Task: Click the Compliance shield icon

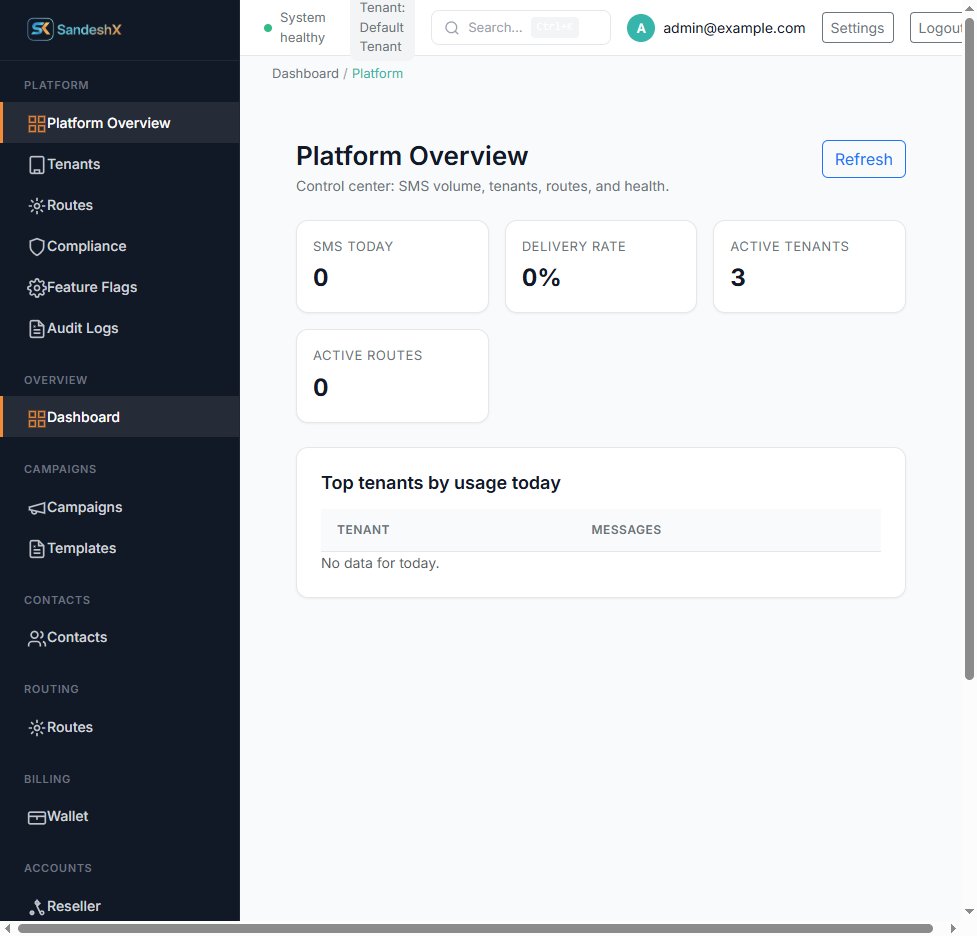Action: [x=37, y=247]
